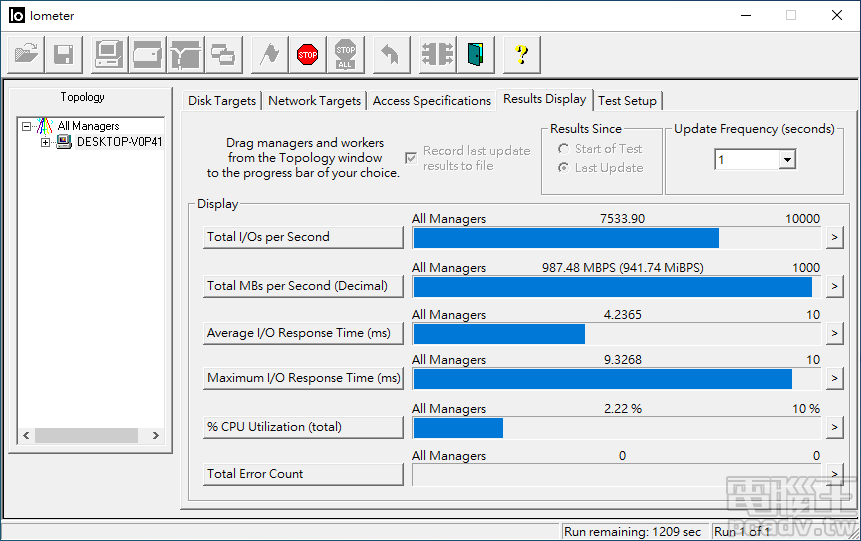Stop the current test with red STOP icon
861x541 pixels.
coord(308,54)
